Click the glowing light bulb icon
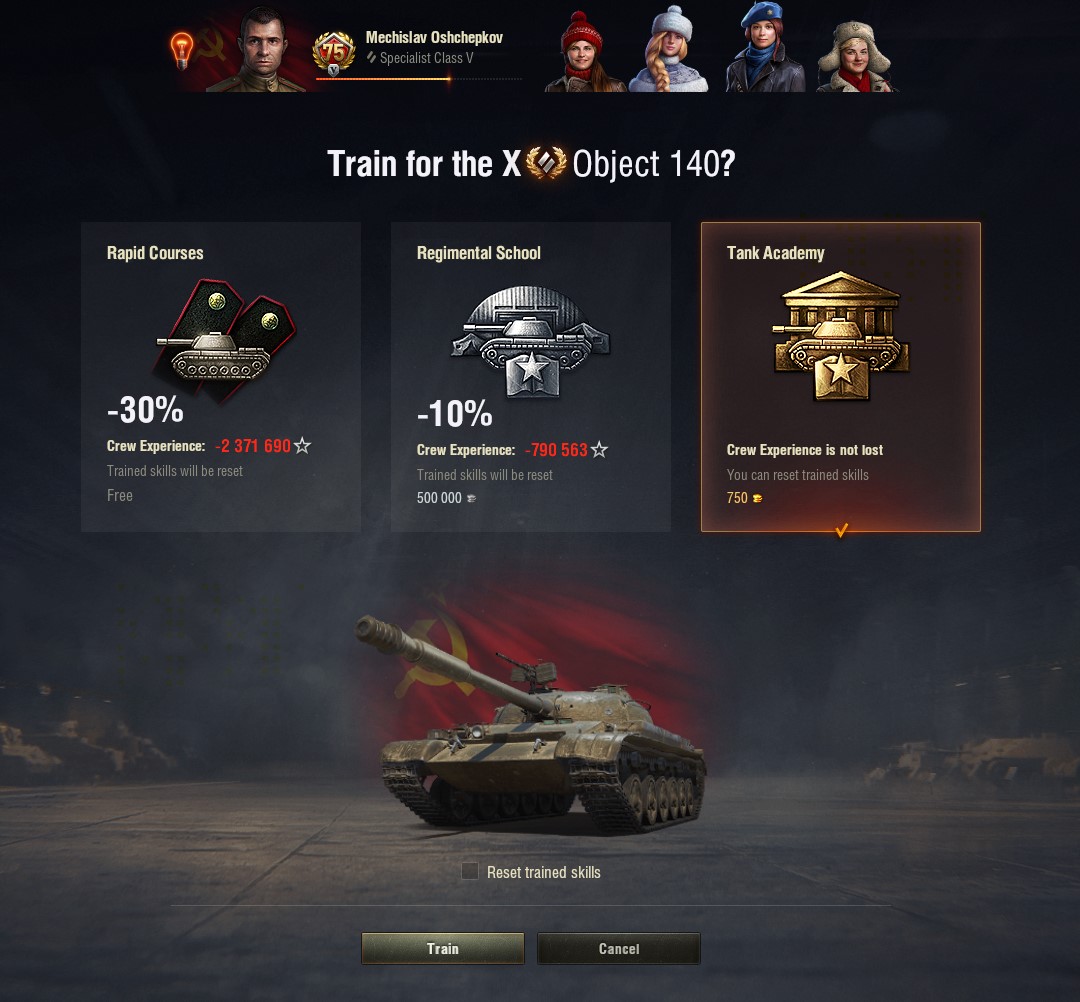The width and height of the screenshot is (1080, 1002). [x=181, y=50]
